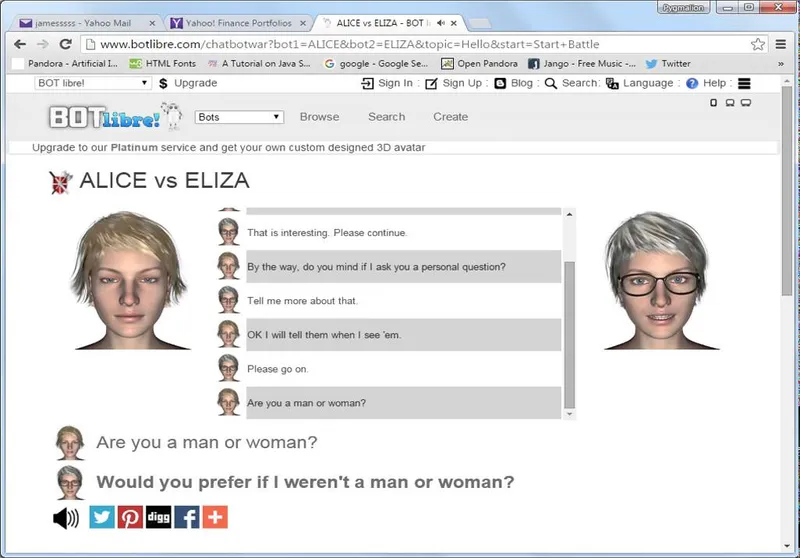Open the Blog icon link
Screen dimensions: 800x558
(x=500, y=83)
